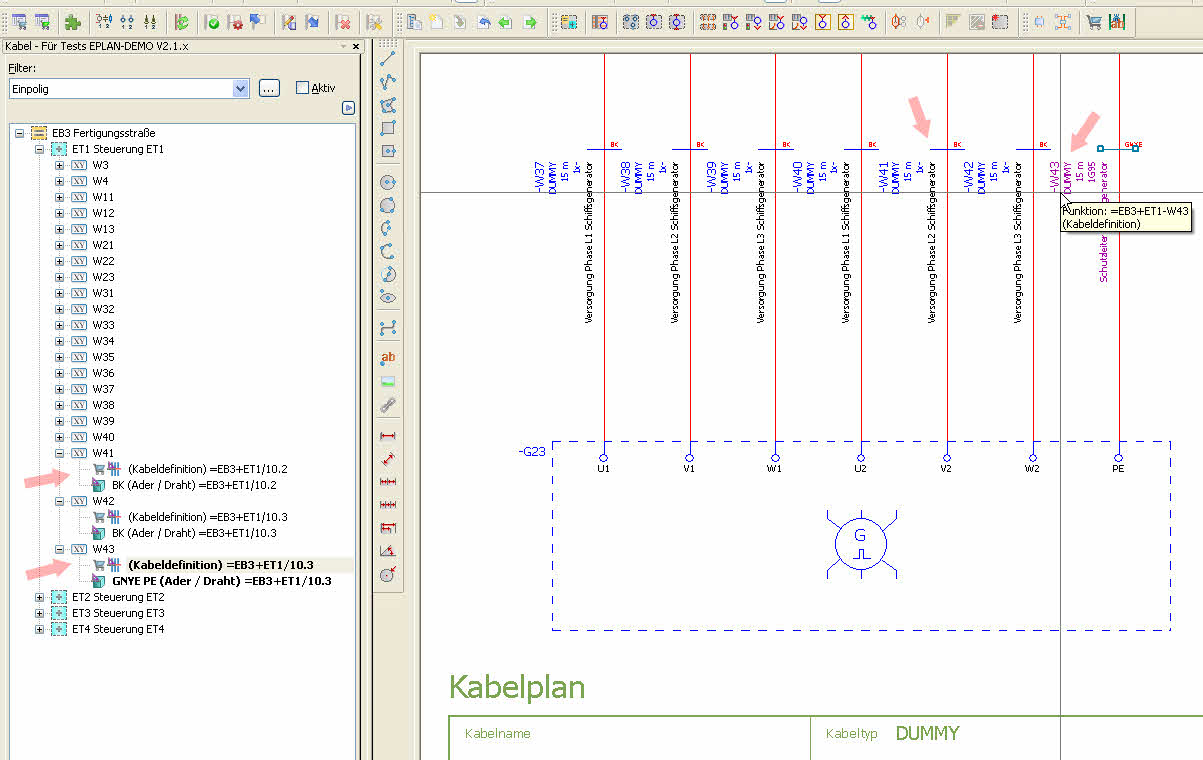
Task: Expand the ET3 Steuerung ET3 node
Action: click(39, 613)
